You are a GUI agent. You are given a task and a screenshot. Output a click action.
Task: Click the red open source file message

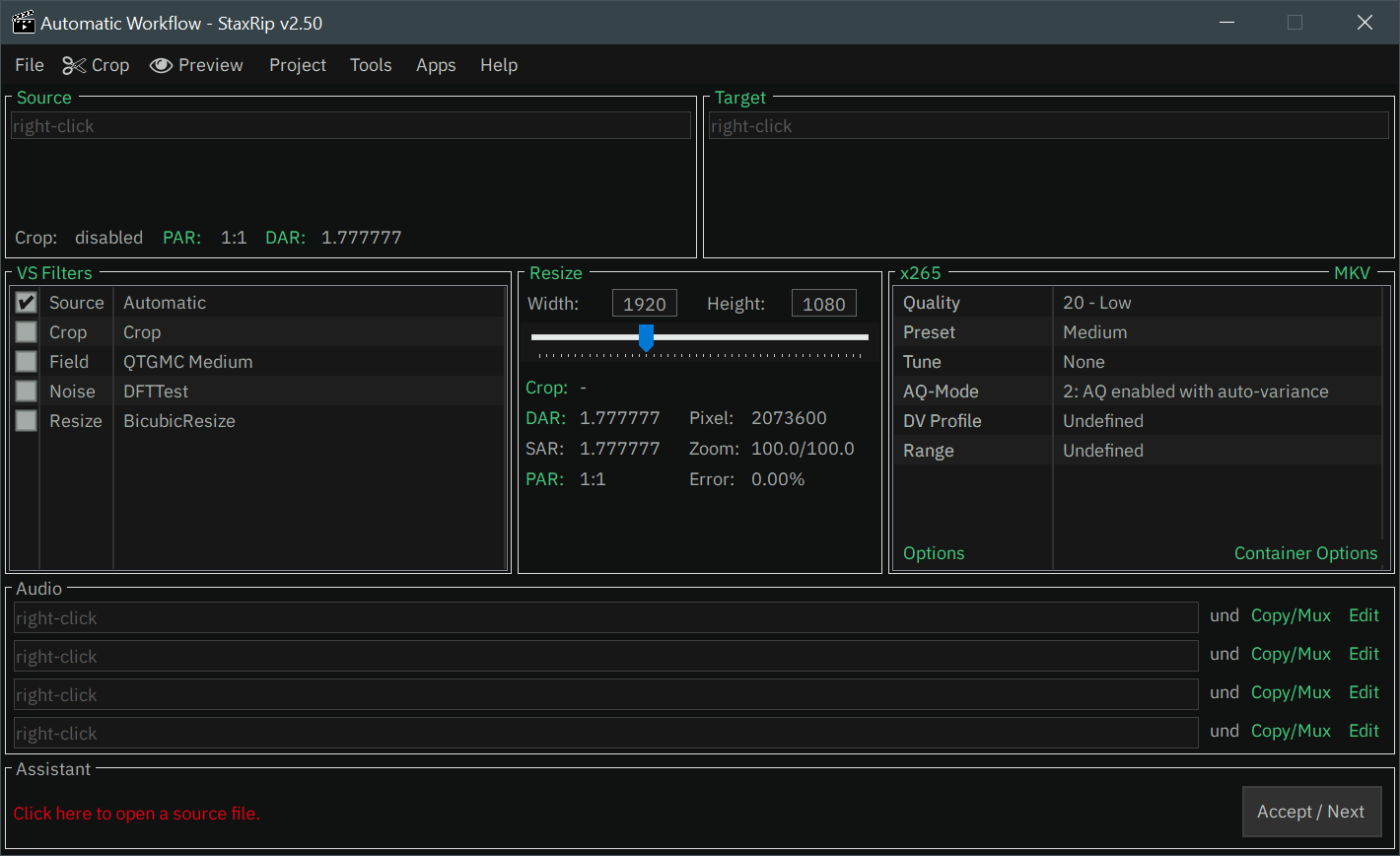[137, 814]
